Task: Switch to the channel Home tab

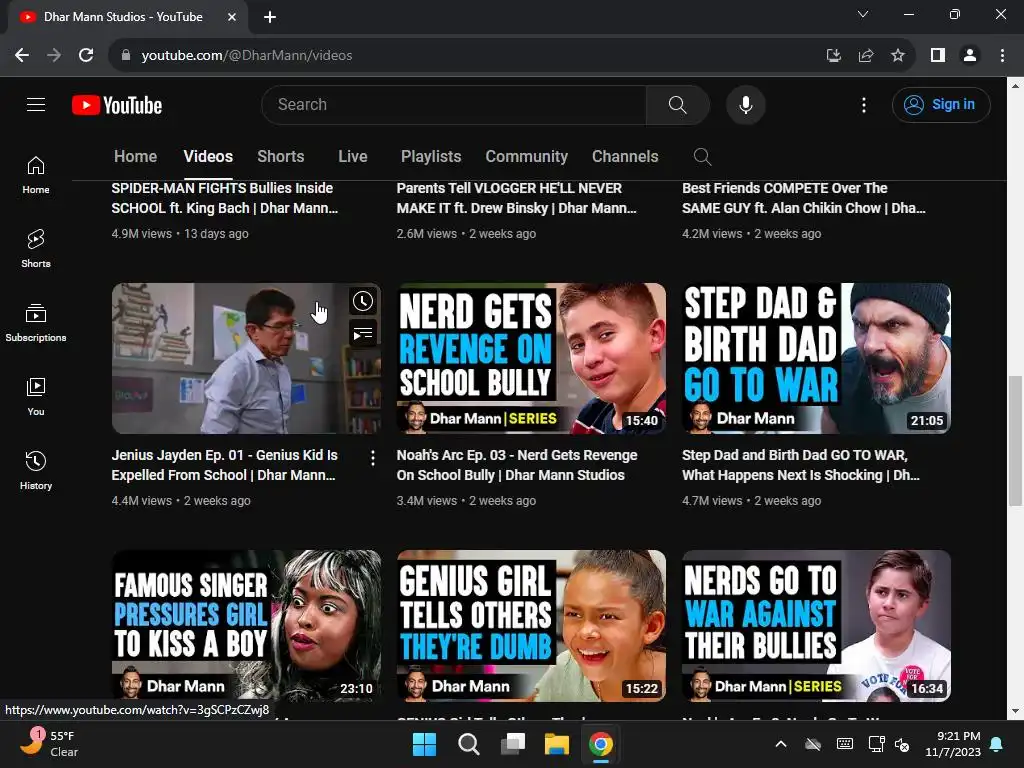Action: tap(135, 157)
